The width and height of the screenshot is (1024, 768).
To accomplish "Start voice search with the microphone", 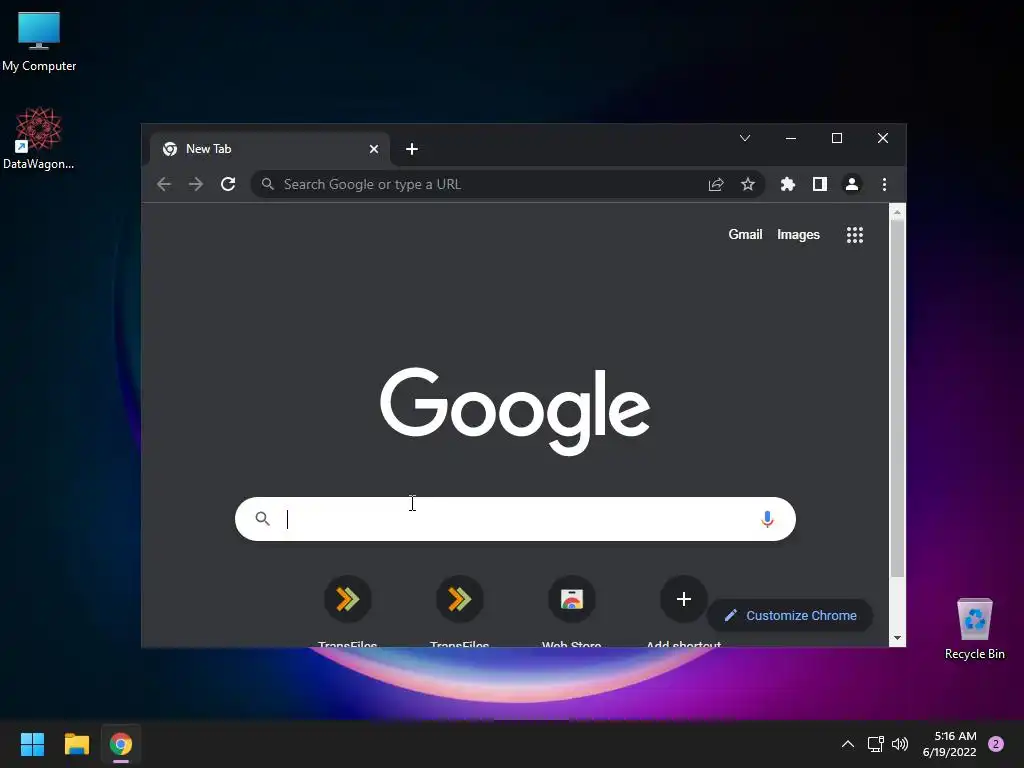I will point(767,519).
